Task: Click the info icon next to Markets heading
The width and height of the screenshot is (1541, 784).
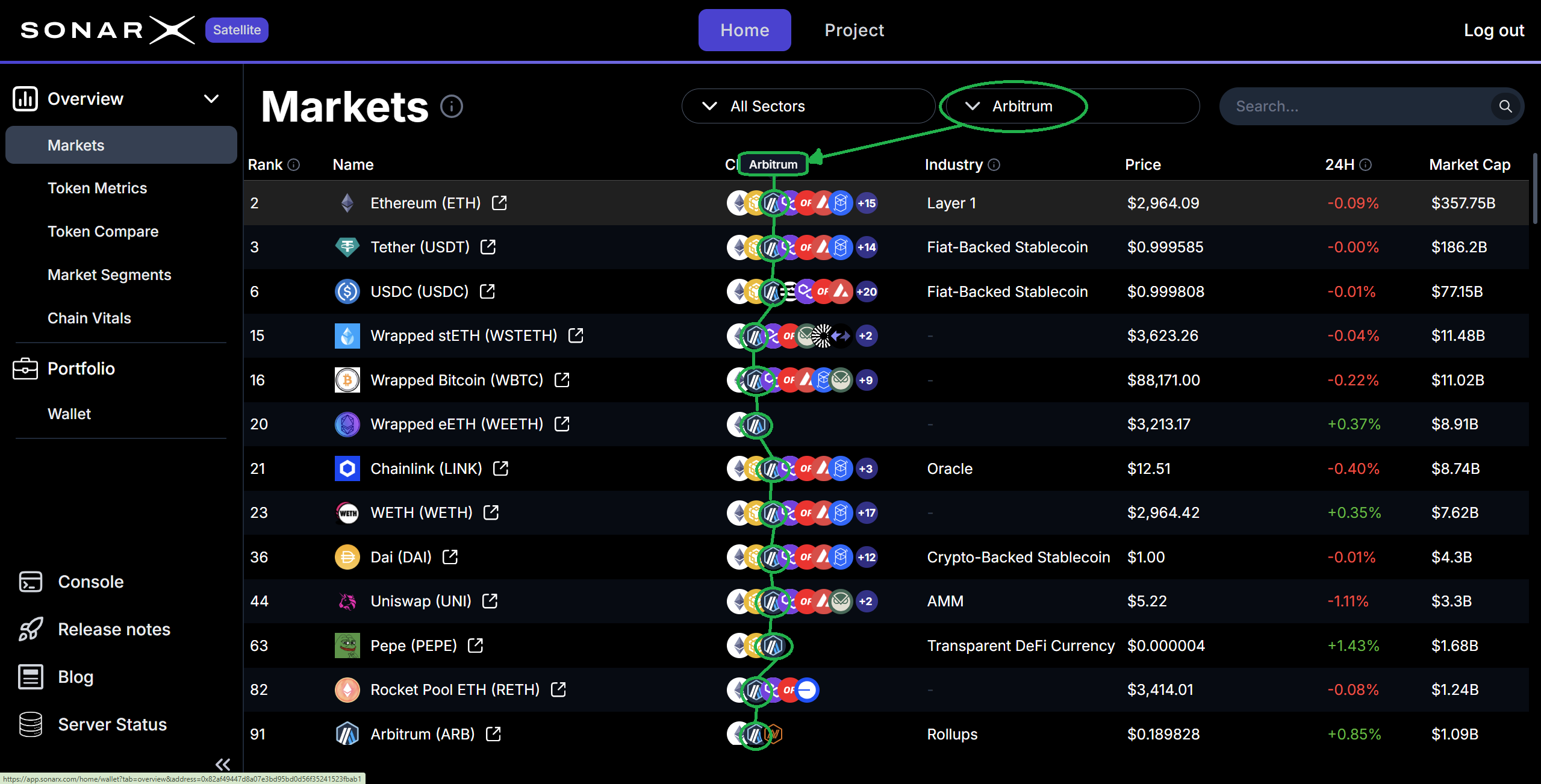Action: tap(452, 106)
